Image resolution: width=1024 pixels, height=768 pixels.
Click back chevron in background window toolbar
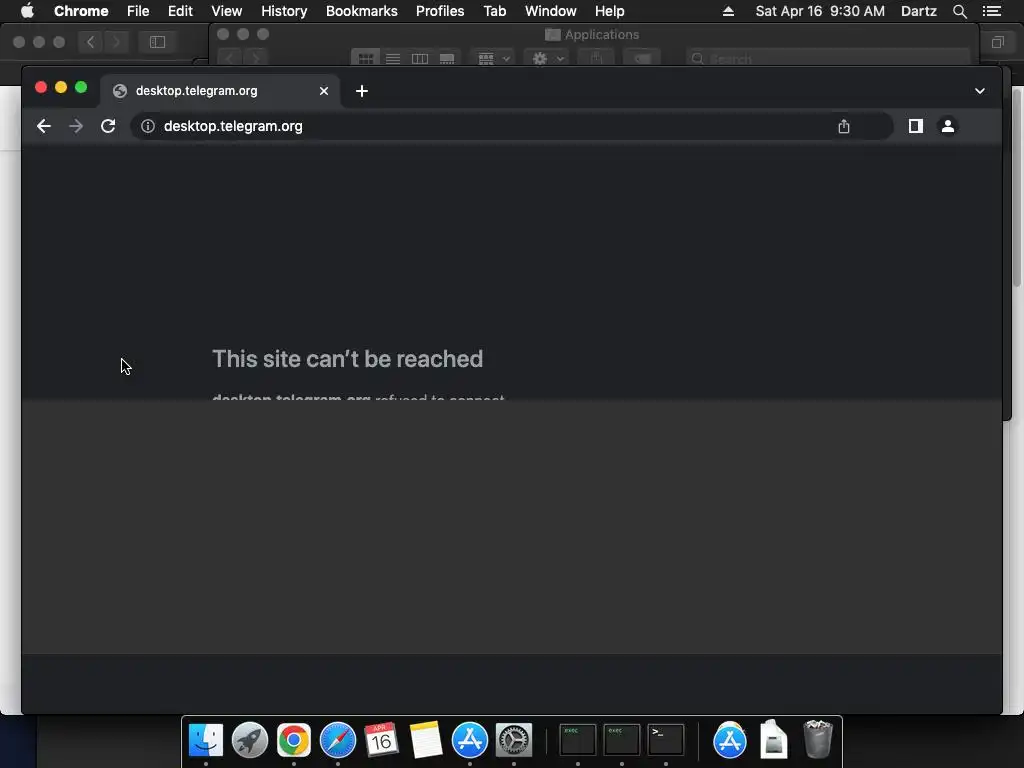click(x=90, y=42)
